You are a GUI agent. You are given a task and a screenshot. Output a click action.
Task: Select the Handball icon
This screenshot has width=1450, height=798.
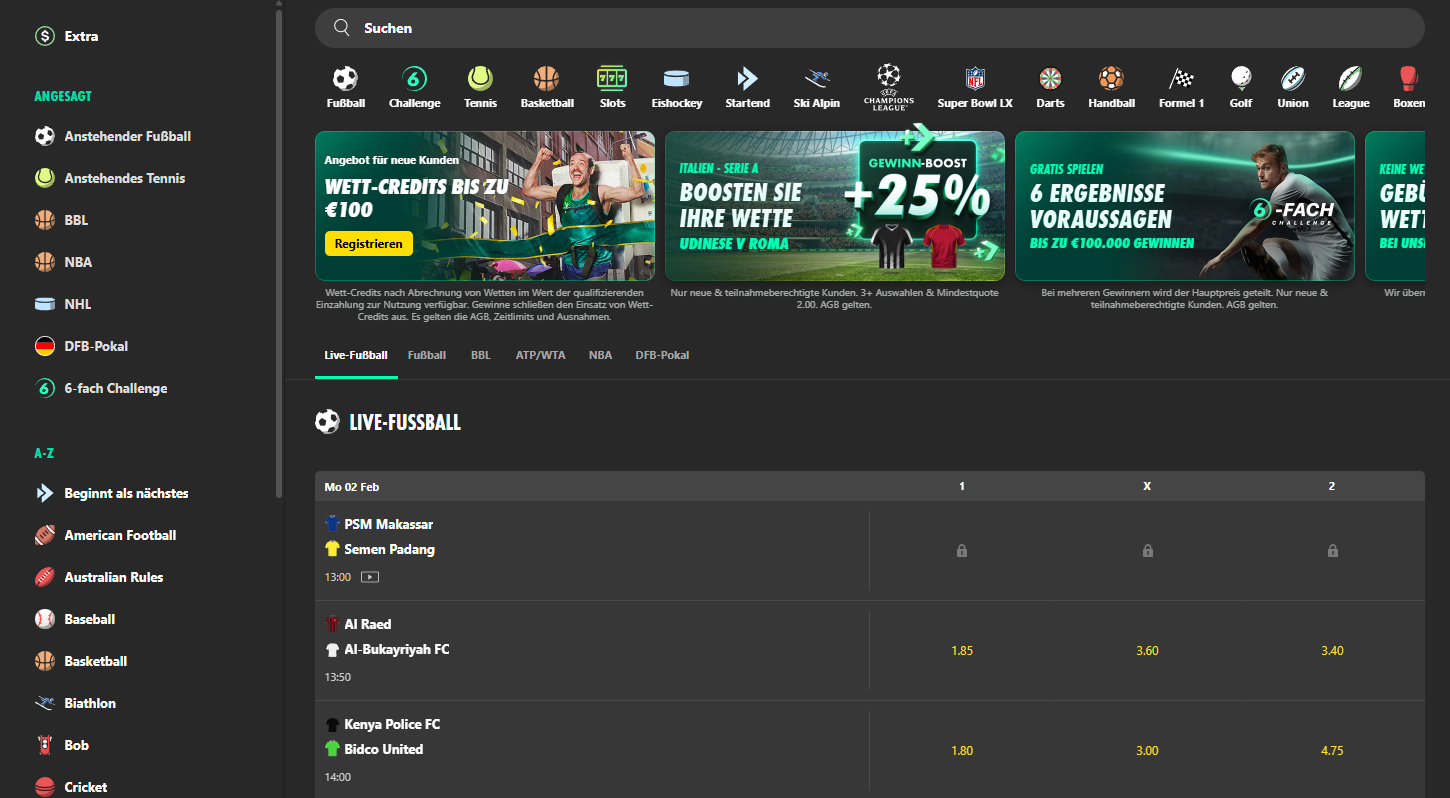pos(1111,78)
